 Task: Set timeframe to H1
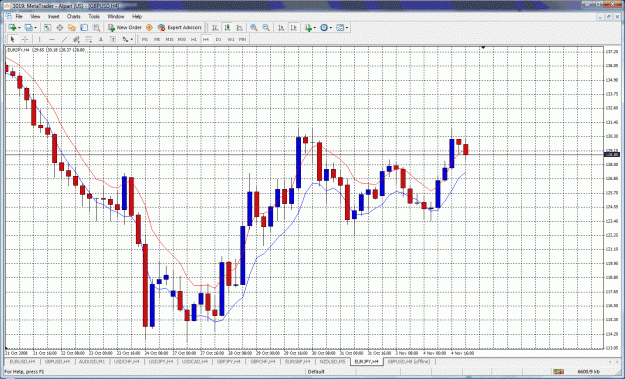[x=194, y=39]
